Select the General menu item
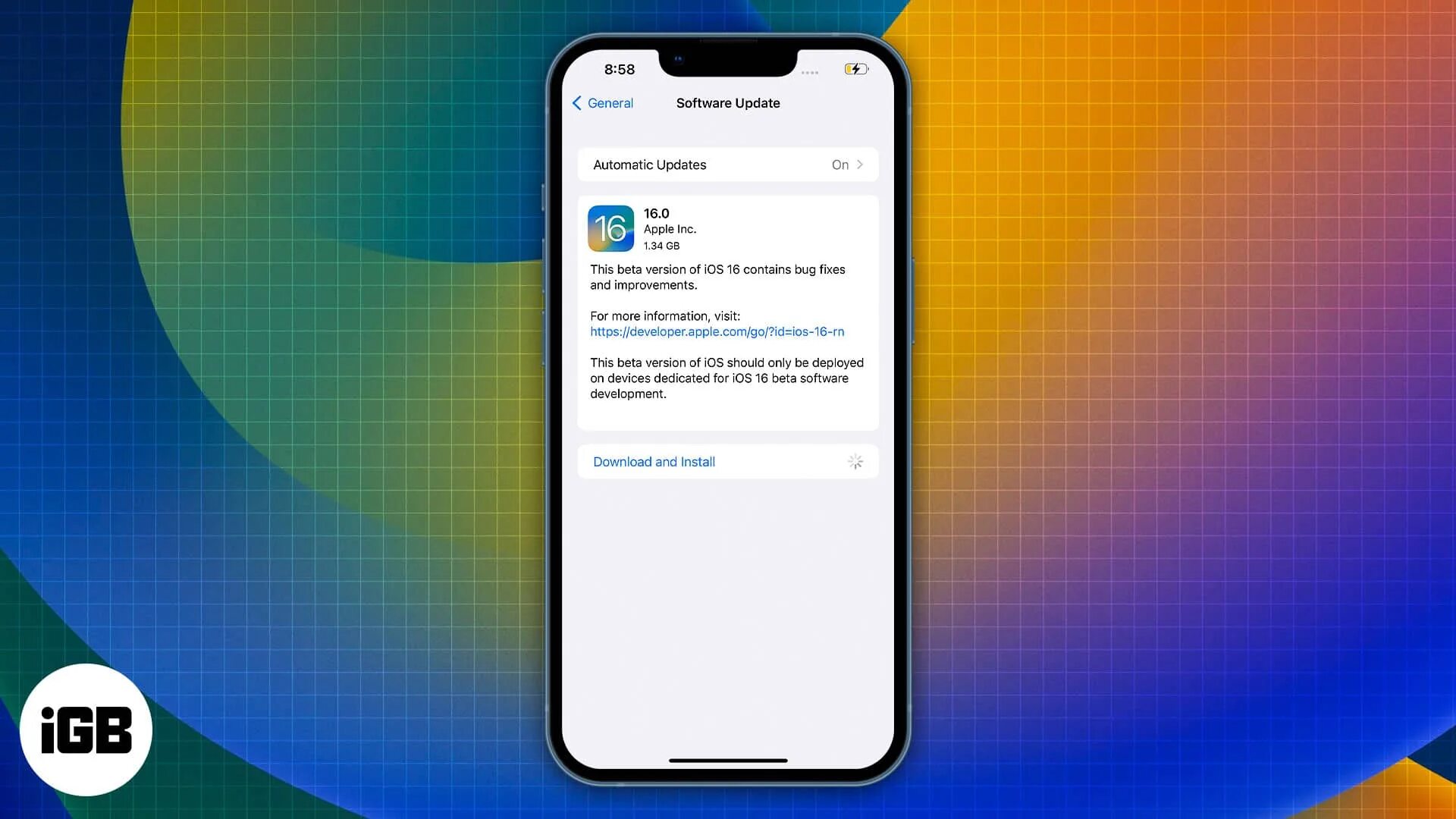Image resolution: width=1456 pixels, height=819 pixels. tap(602, 102)
